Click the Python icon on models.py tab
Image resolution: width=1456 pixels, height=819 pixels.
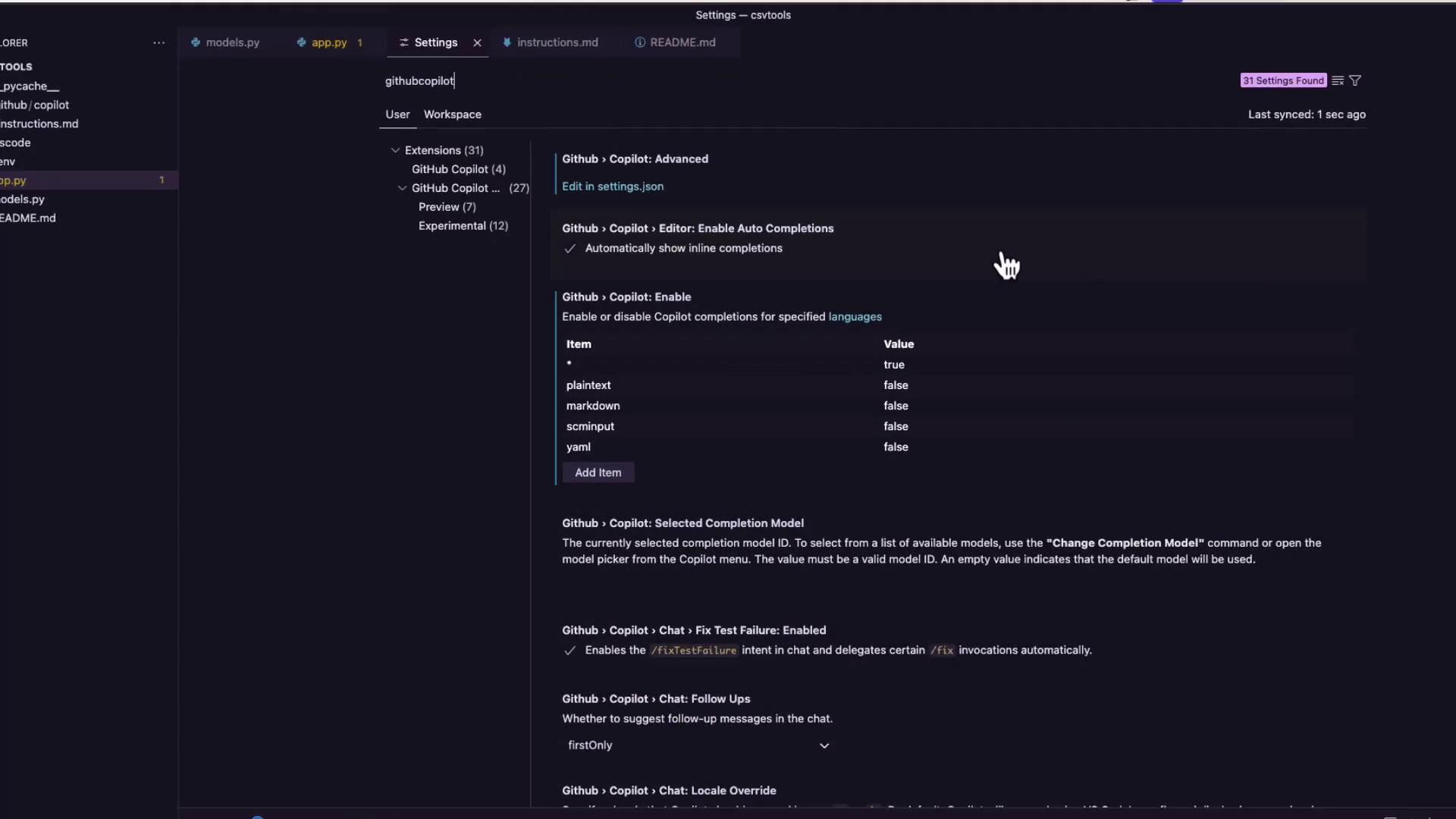point(196,42)
